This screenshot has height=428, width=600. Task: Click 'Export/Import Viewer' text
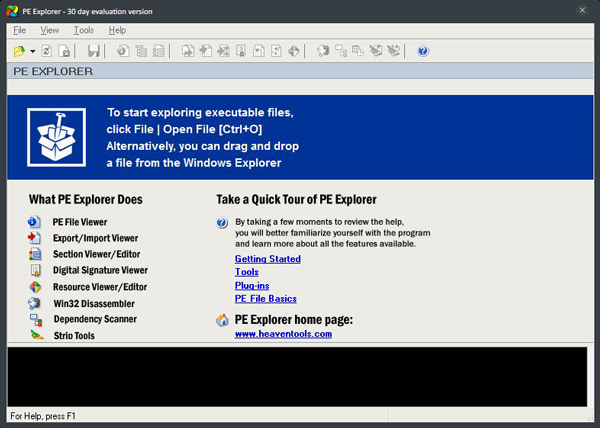(96, 238)
